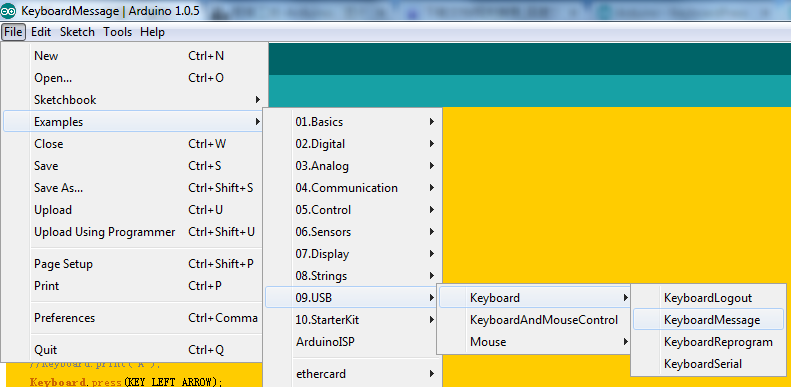Select Save in the File menu
This screenshot has width=791, height=387.
(x=133, y=166)
